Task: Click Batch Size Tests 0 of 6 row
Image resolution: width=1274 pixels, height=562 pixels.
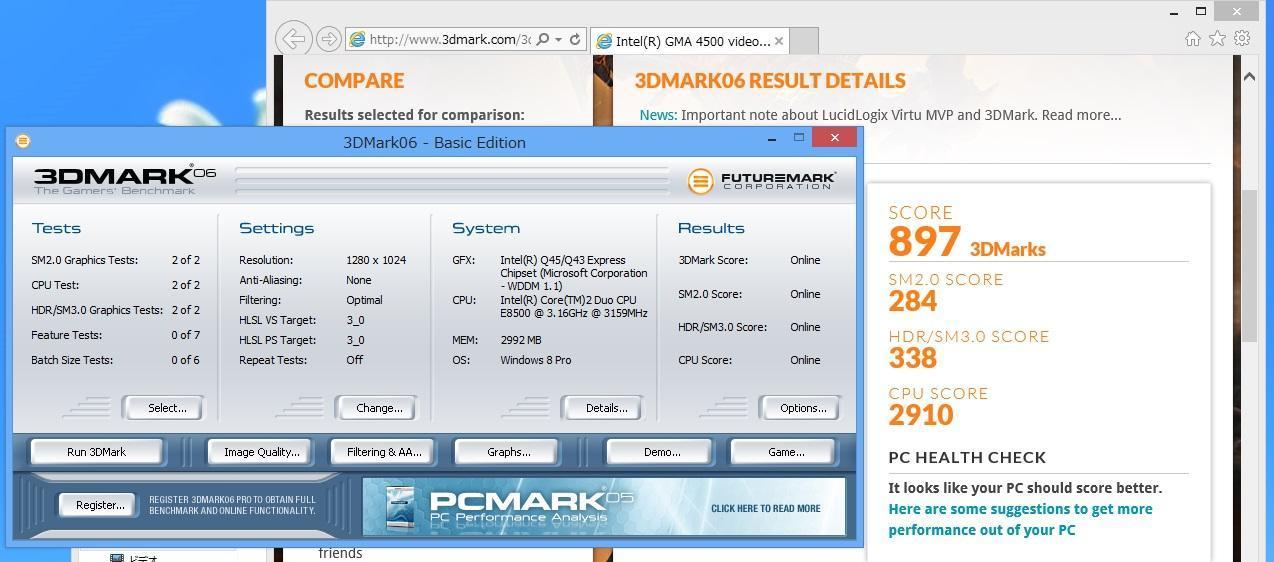Action: 115,360
